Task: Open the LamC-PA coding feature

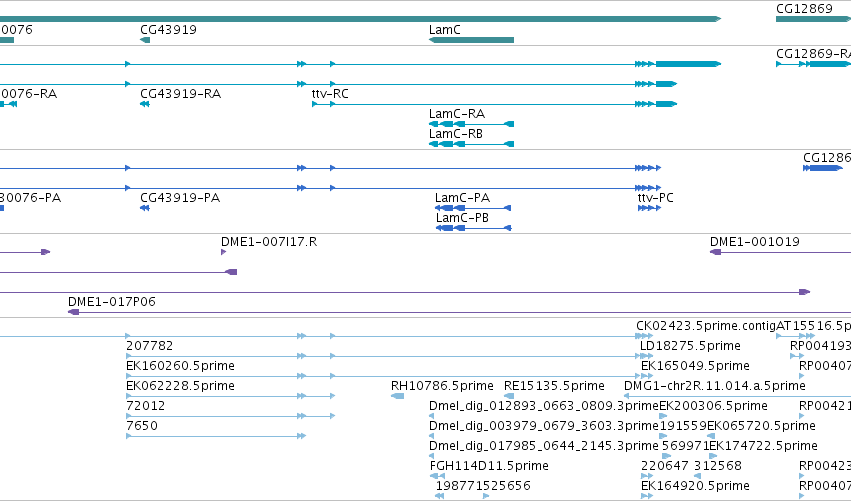Action: click(473, 208)
